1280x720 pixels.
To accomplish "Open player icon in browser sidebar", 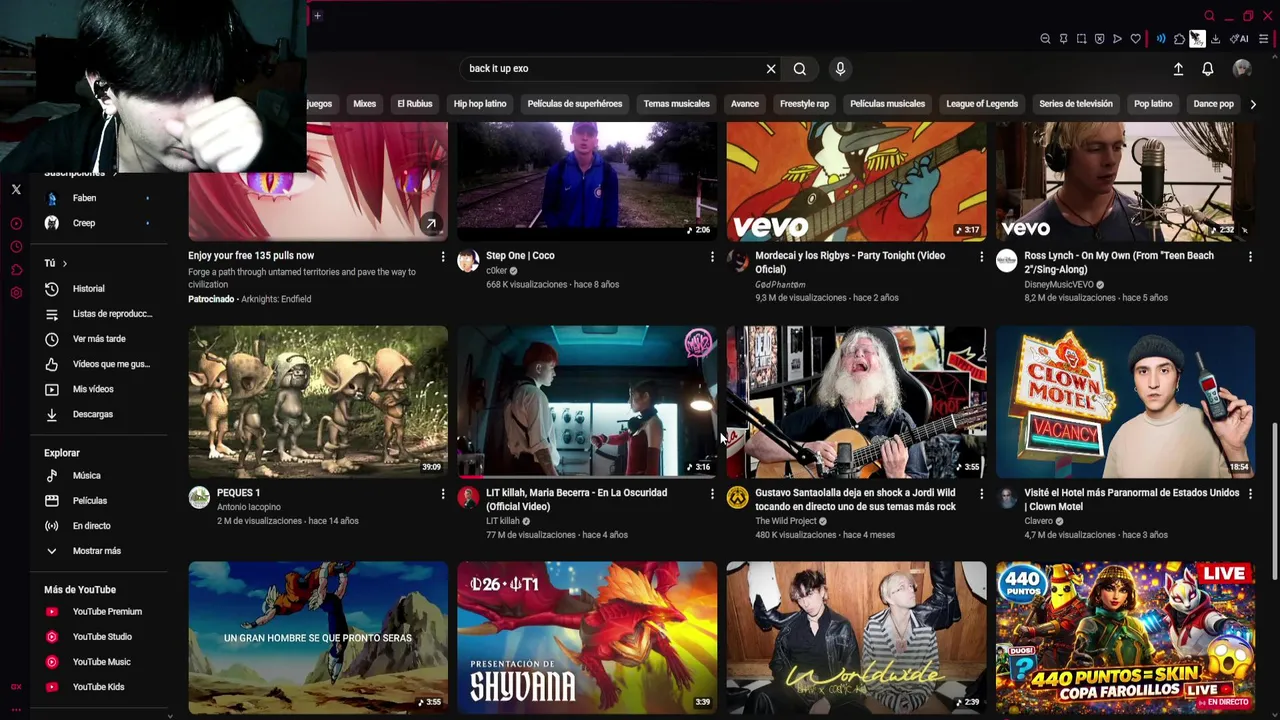I will tap(16, 223).
